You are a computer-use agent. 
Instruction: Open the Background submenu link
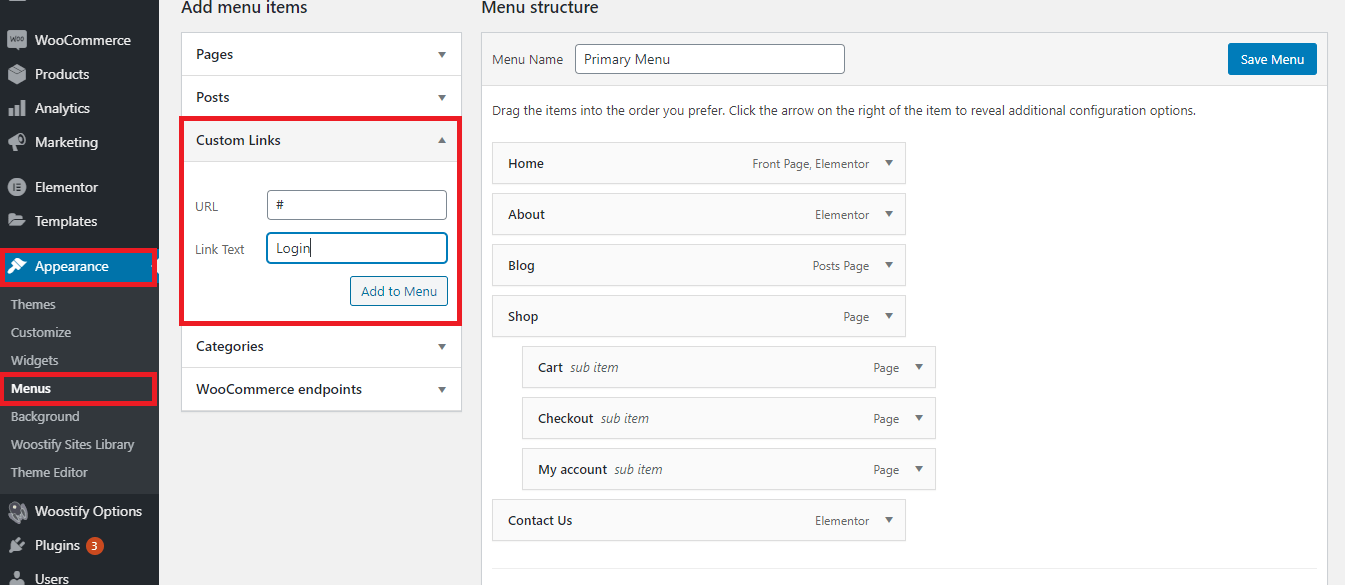click(45, 416)
